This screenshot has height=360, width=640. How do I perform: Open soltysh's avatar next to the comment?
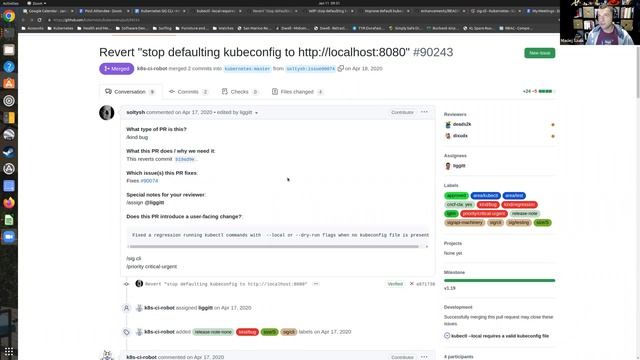[x=107, y=113]
